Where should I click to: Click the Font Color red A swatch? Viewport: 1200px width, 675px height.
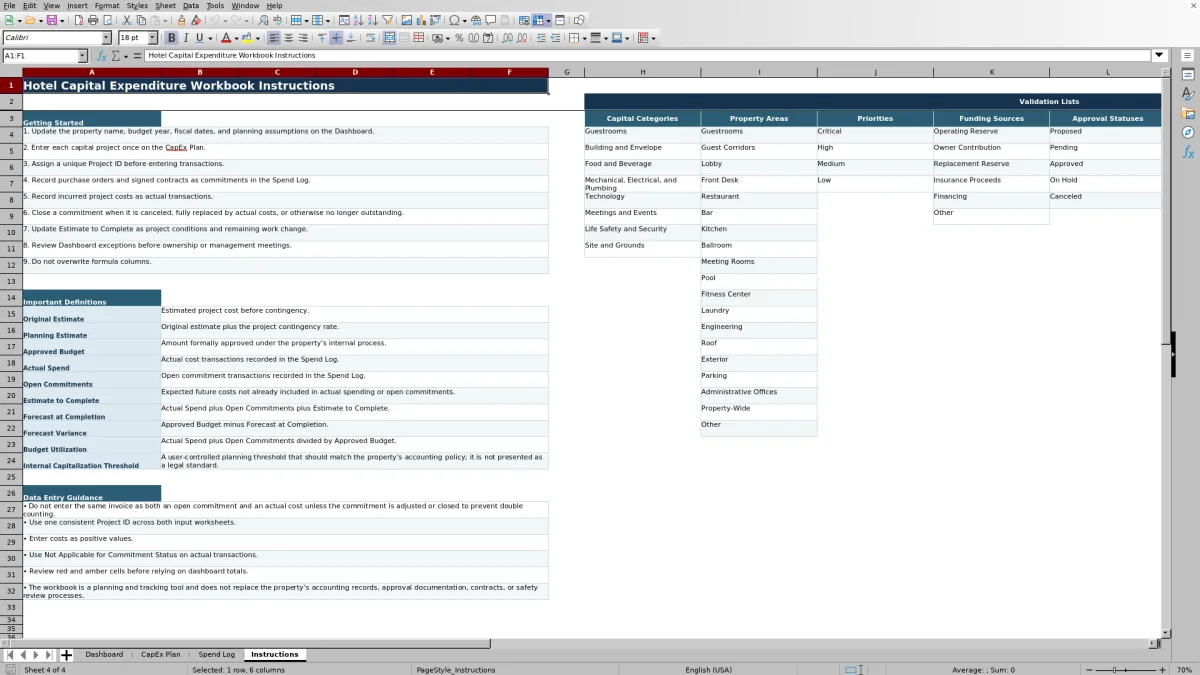[226, 38]
